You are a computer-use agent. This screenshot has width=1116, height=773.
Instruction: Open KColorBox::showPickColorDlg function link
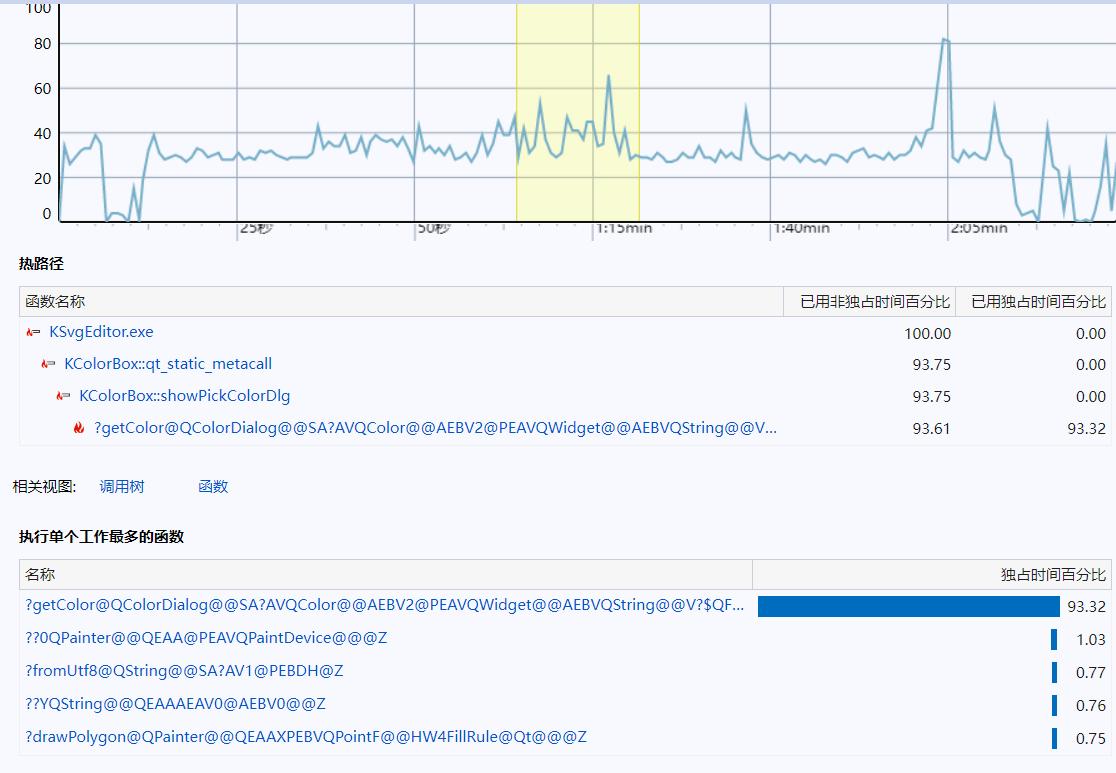184,396
